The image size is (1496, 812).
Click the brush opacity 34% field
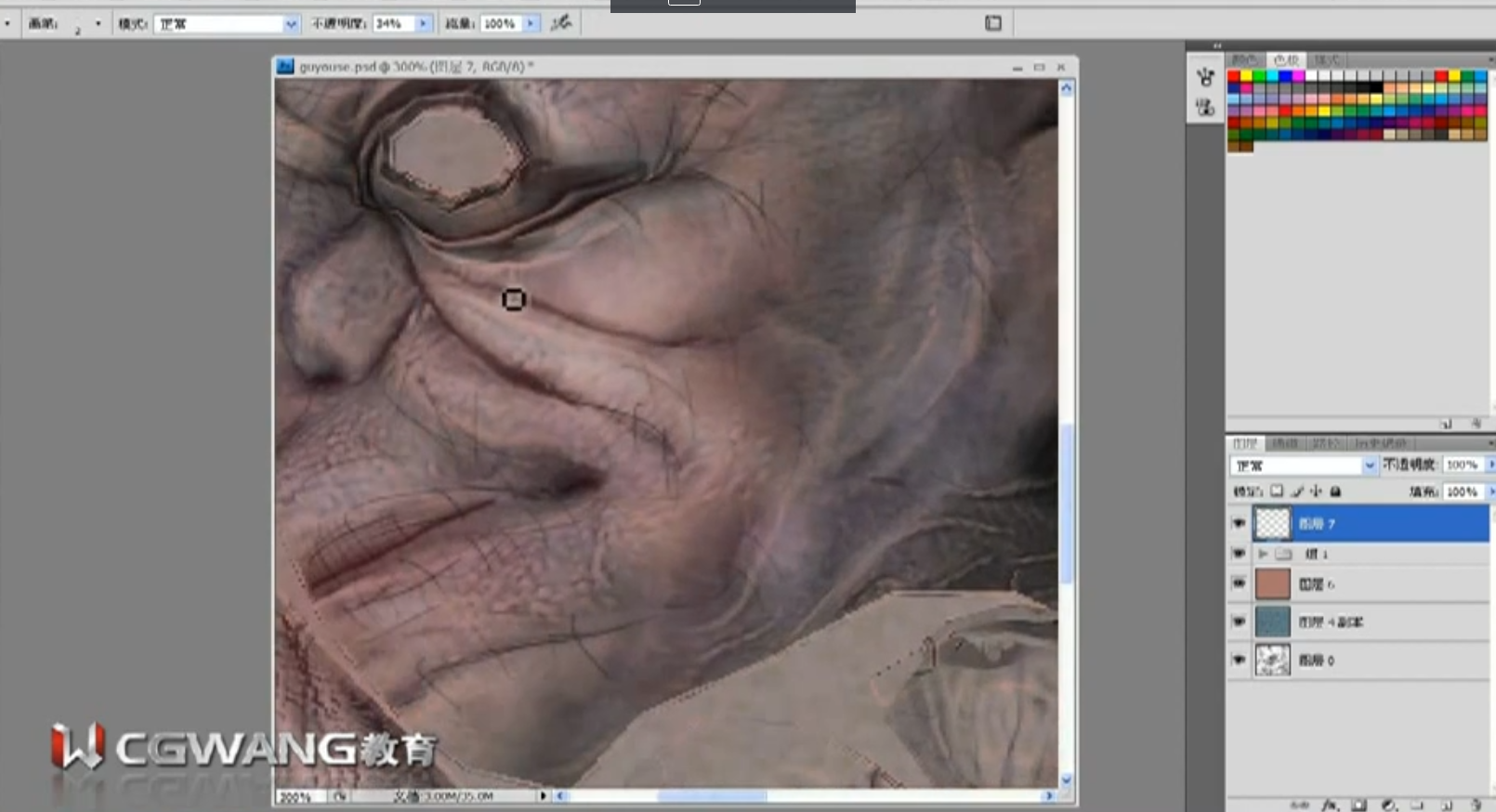click(x=394, y=23)
